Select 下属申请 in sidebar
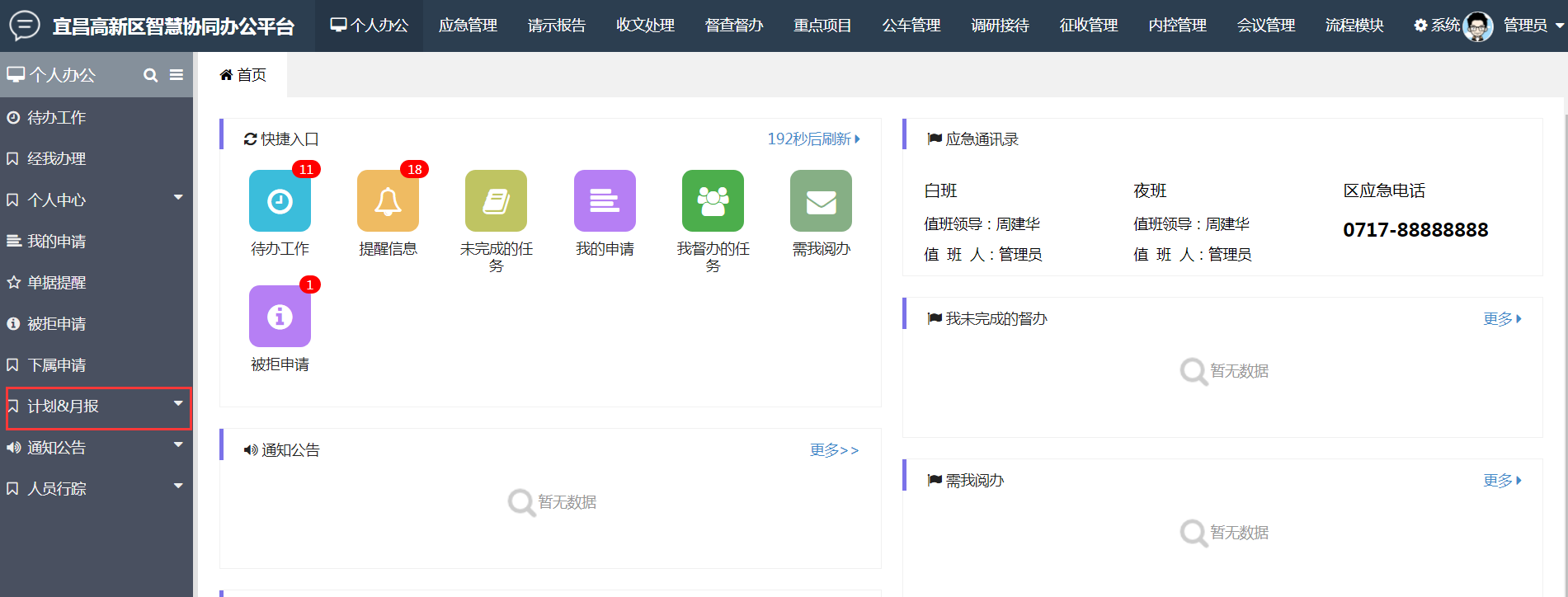Screen dimensions: 1568x597 click(x=97, y=364)
